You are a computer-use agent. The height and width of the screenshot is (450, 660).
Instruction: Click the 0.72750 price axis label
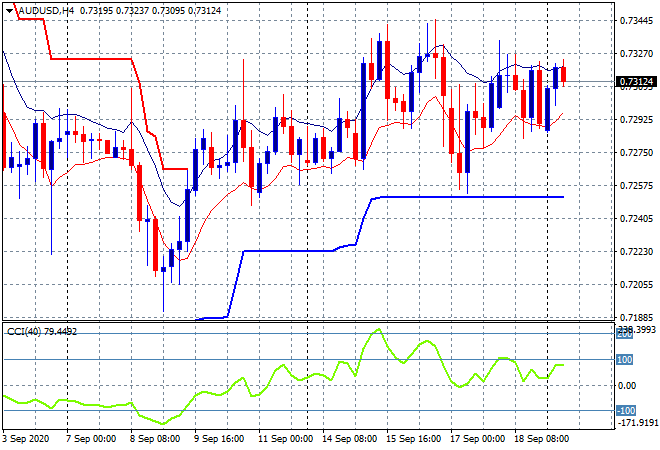(636, 152)
